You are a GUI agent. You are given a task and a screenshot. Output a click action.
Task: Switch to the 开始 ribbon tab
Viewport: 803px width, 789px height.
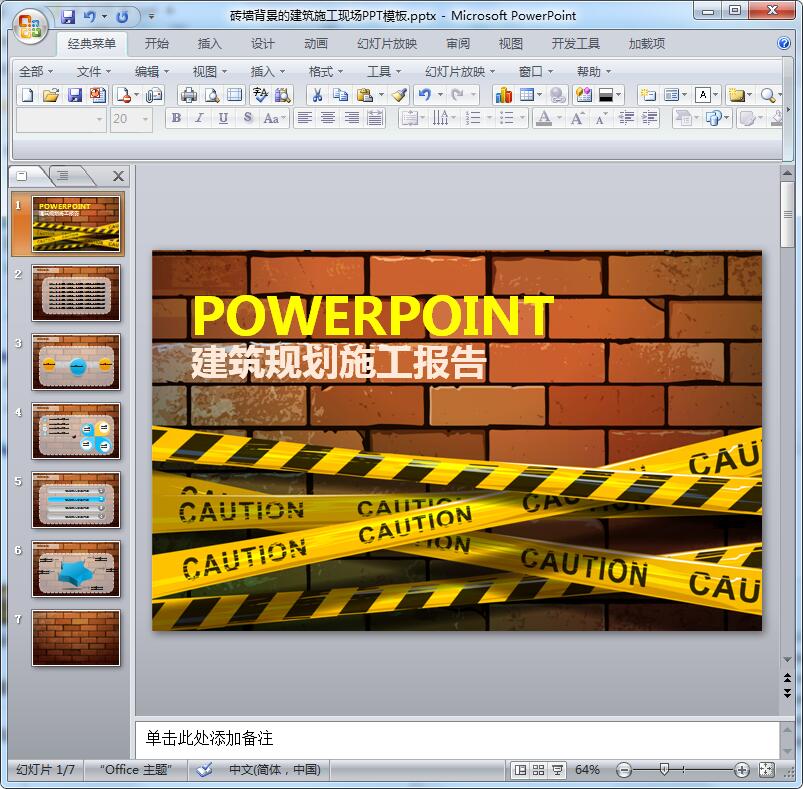click(156, 44)
